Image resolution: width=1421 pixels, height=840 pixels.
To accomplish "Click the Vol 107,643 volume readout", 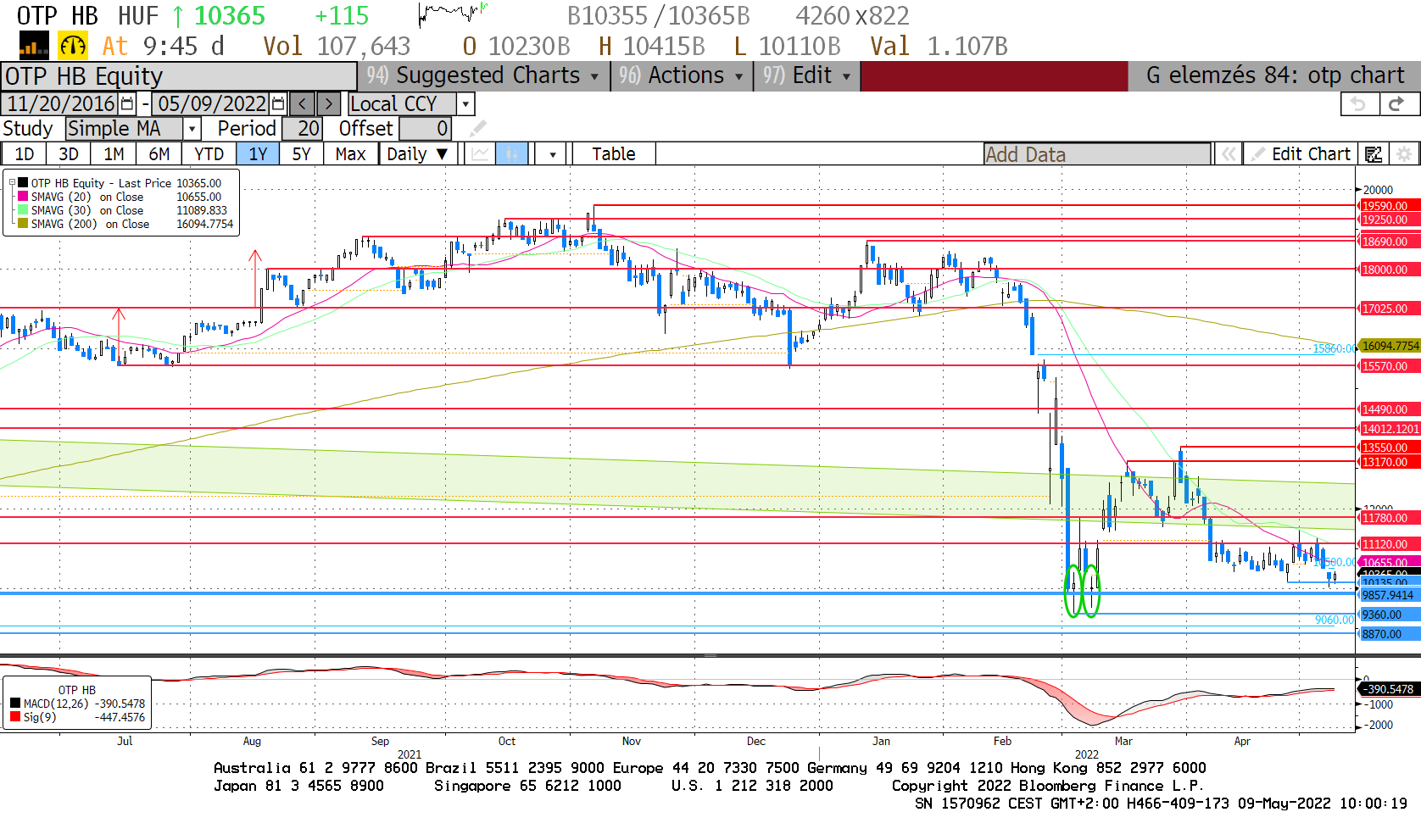I will (337, 46).
